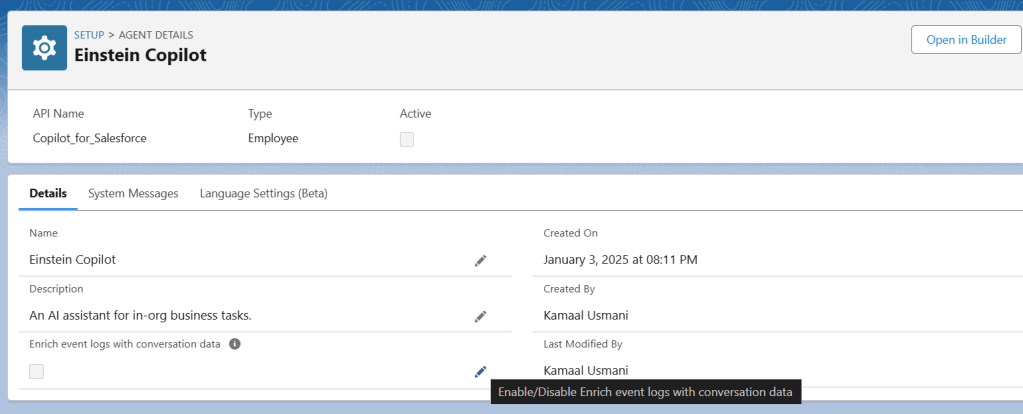Viewport: 1023px width, 414px height.
Task: Click info icon beside Enrich event logs
Action: 235,344
